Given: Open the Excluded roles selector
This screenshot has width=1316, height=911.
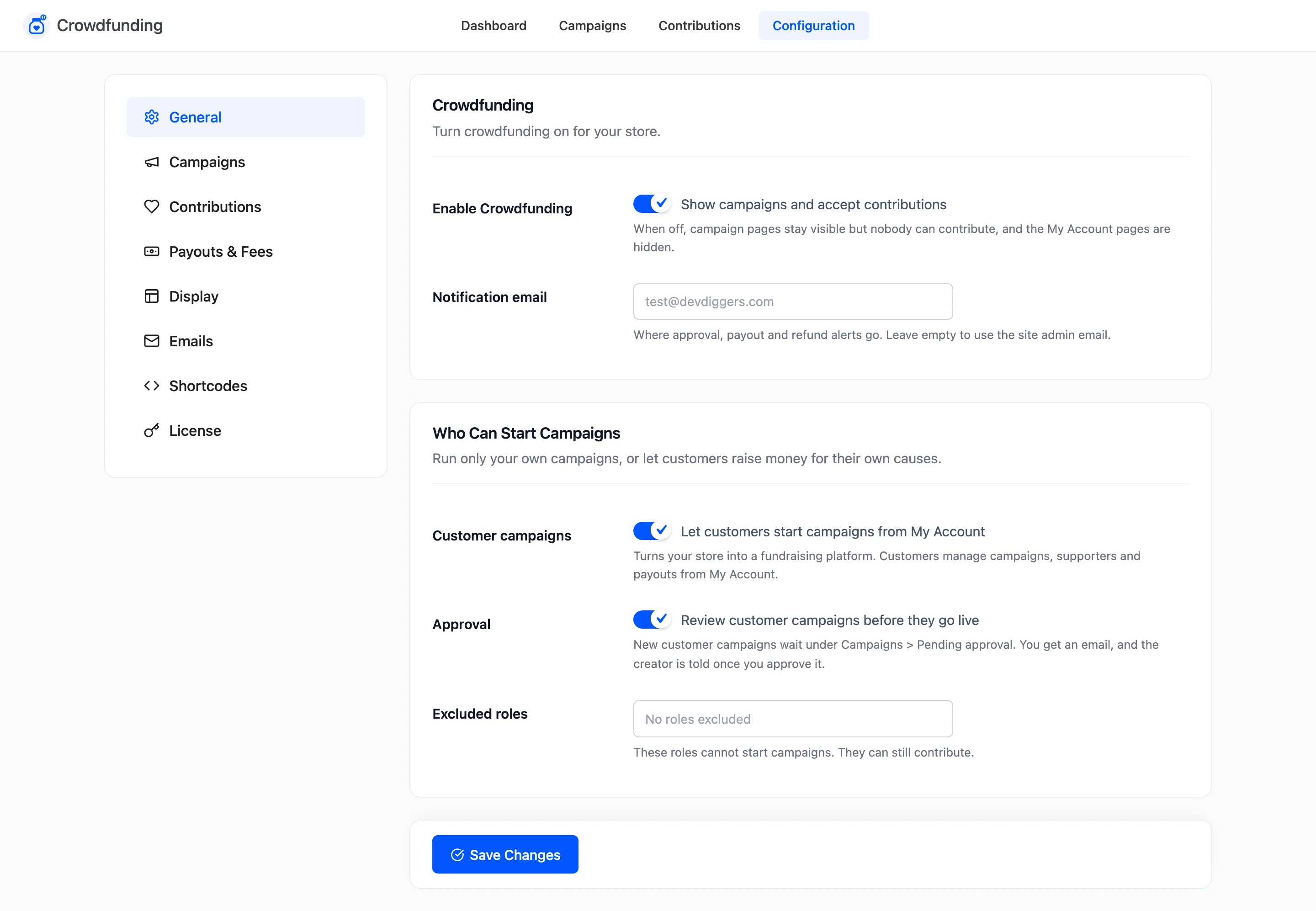Looking at the screenshot, I should (x=792, y=719).
